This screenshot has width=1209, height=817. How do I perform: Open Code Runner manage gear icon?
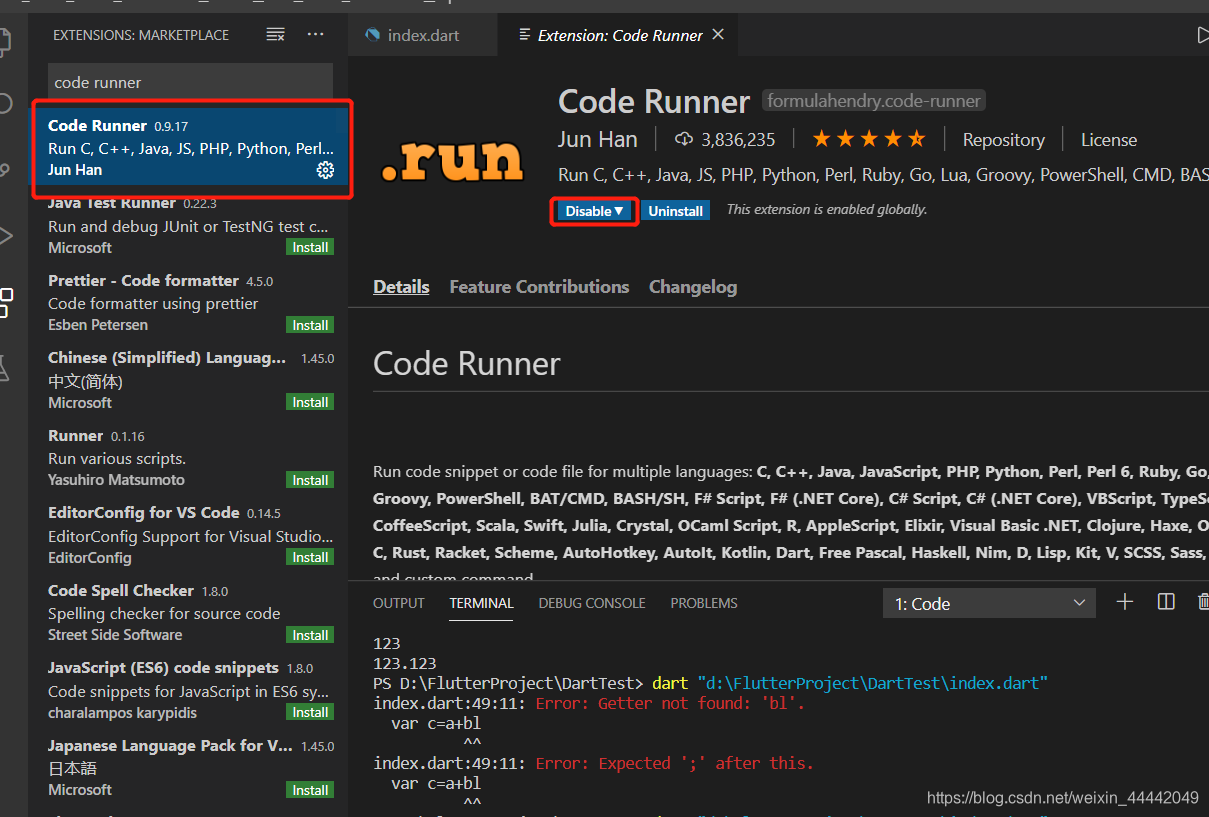click(x=325, y=170)
